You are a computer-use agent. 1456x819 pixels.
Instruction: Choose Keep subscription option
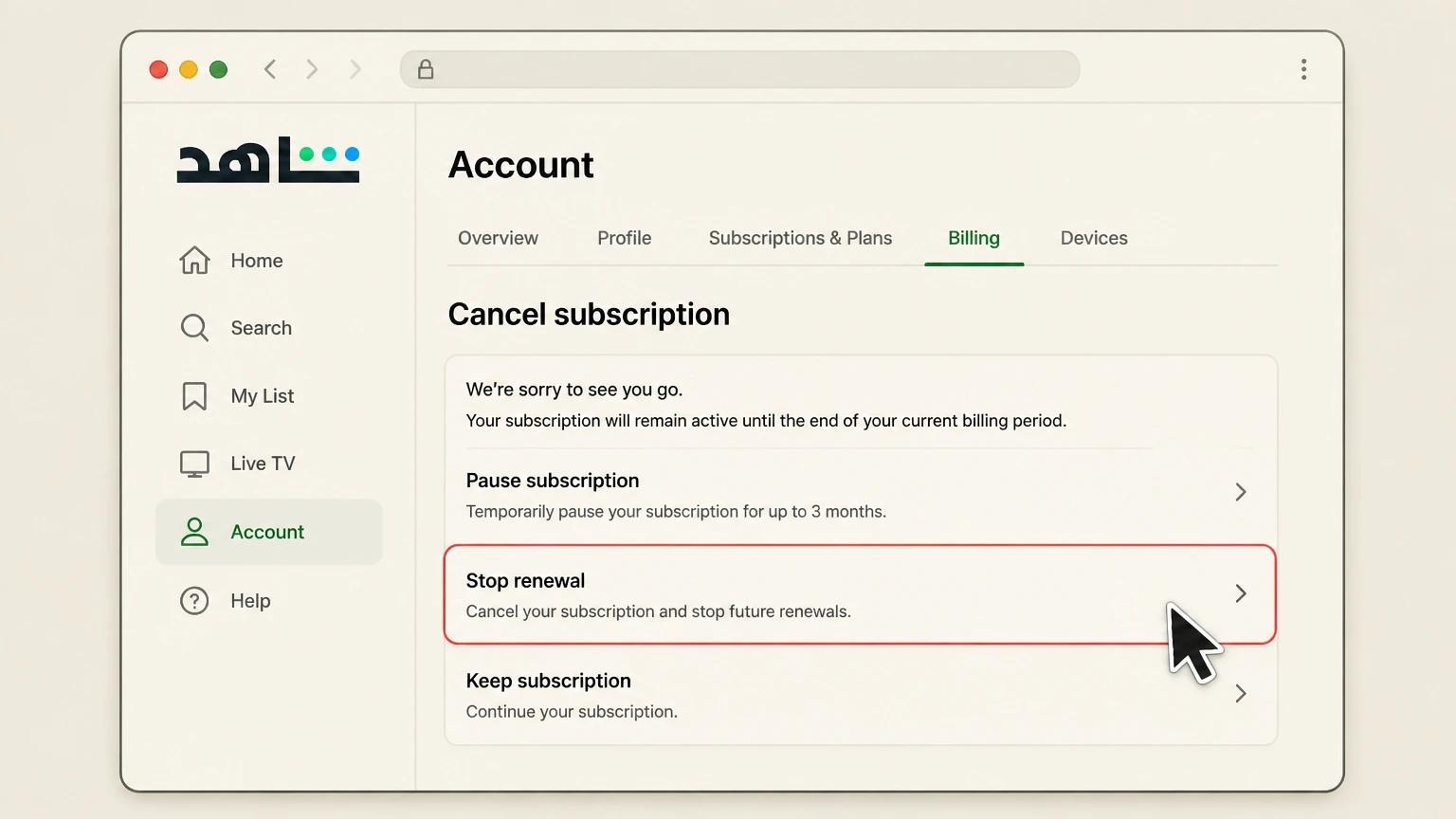tap(861, 695)
